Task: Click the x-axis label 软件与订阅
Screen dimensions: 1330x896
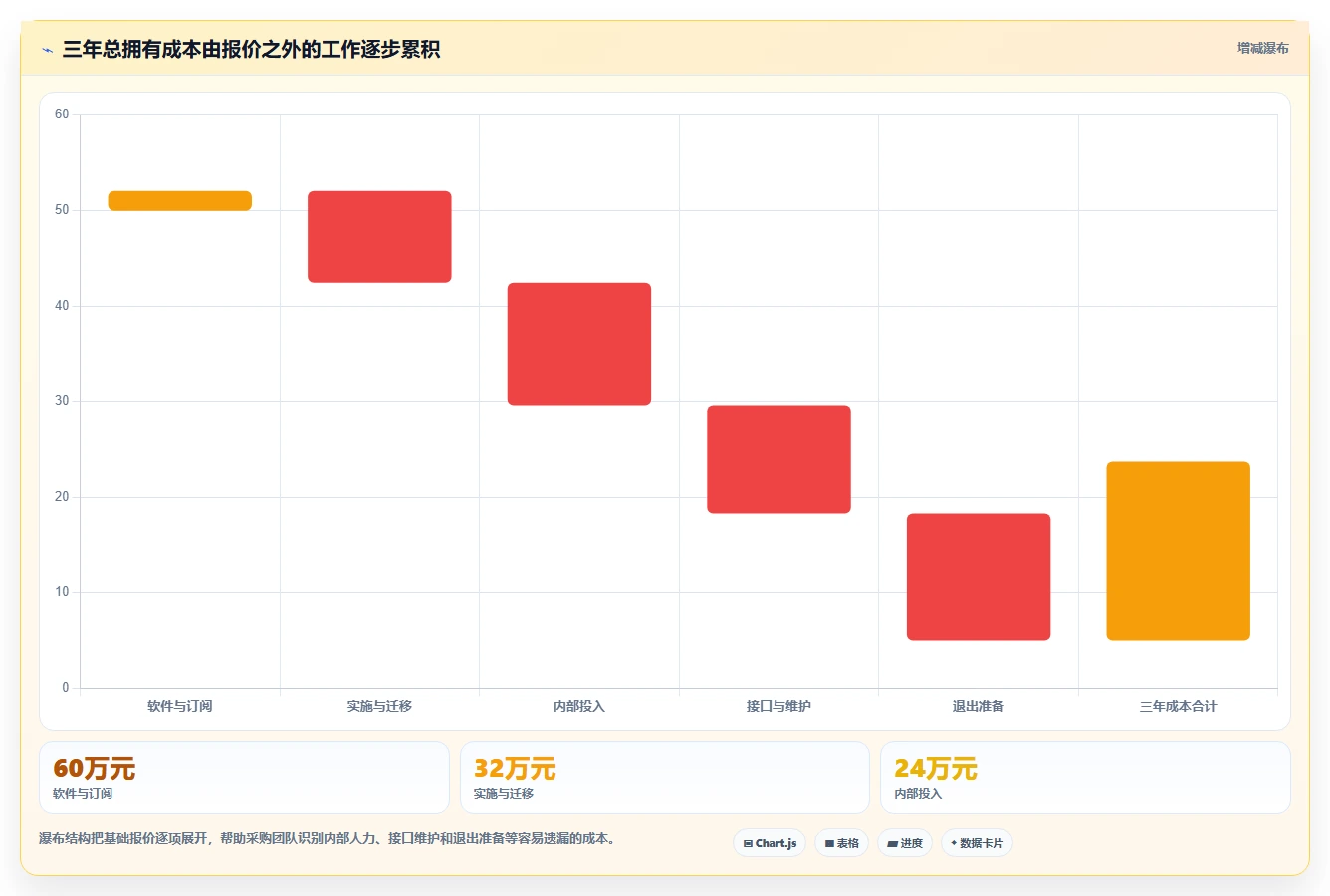Action: (180, 706)
